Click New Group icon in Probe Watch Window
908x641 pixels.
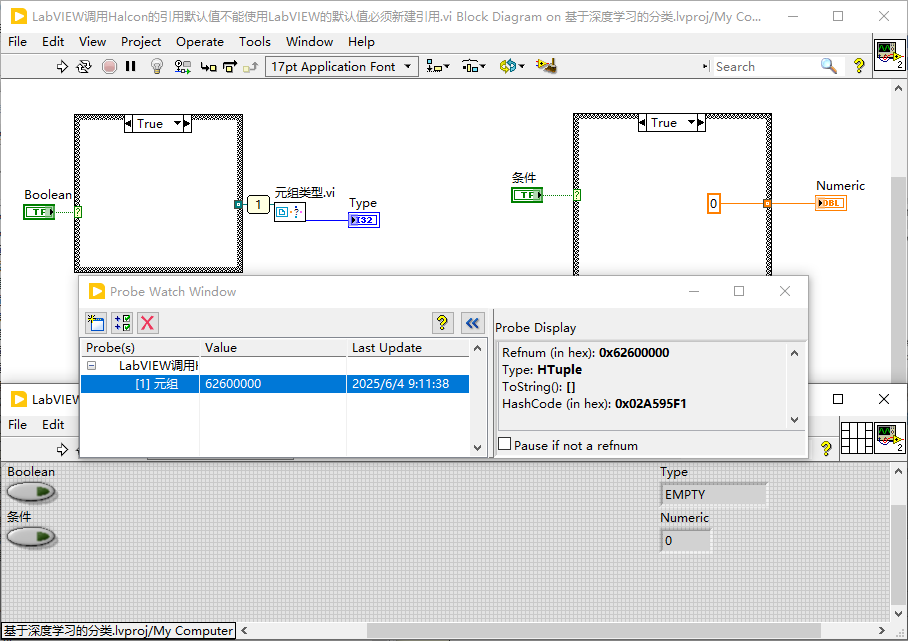96,323
